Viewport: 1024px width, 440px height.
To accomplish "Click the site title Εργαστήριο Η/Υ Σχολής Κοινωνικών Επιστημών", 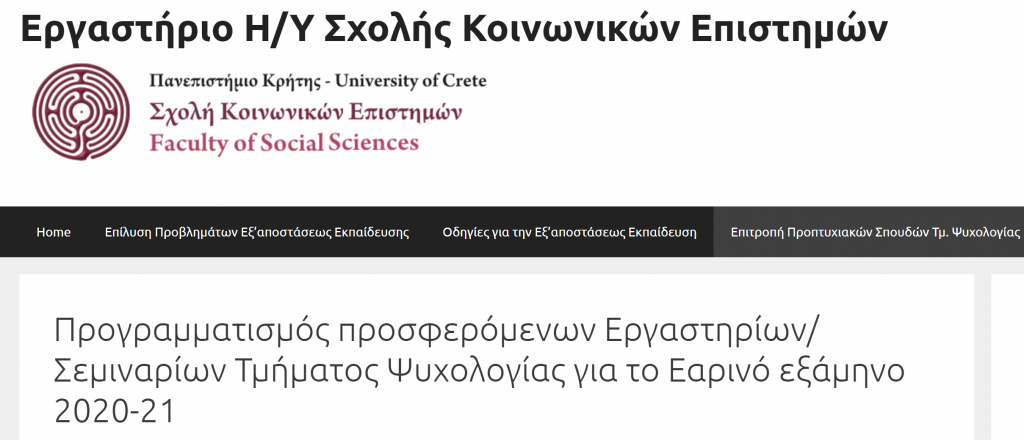I will tap(454, 28).
